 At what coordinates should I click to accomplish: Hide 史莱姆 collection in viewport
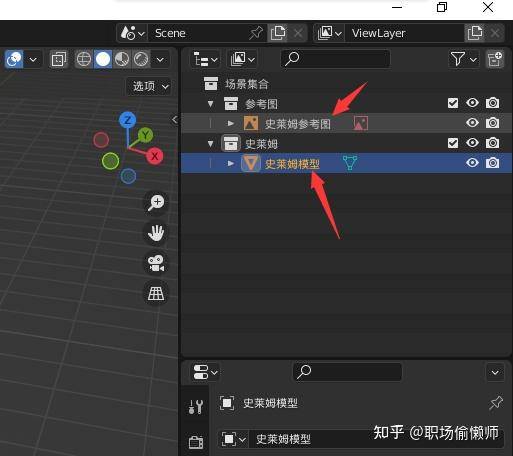click(x=472, y=143)
